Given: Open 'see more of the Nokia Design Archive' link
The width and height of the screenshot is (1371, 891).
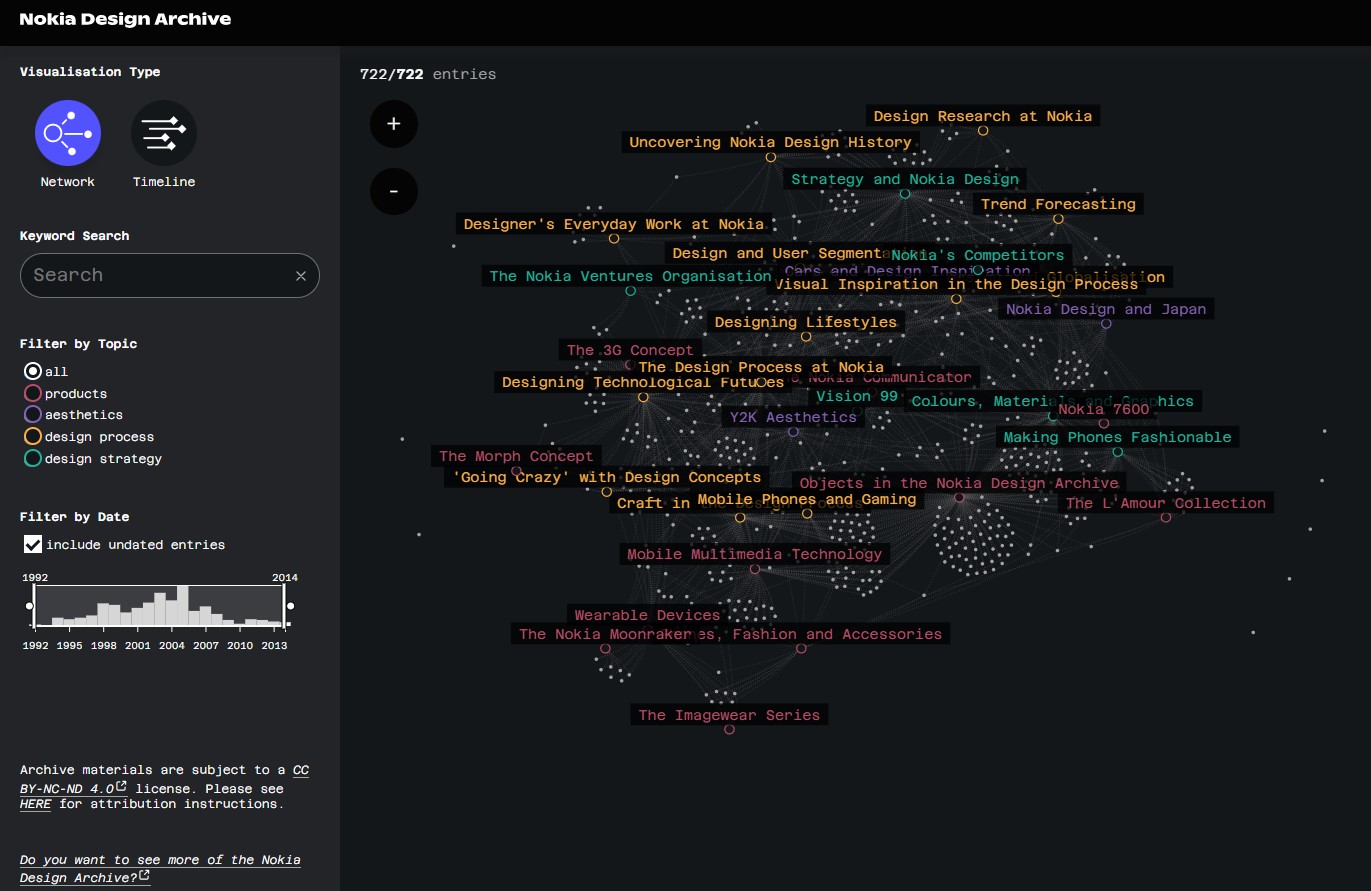Looking at the screenshot, I should coord(160,868).
